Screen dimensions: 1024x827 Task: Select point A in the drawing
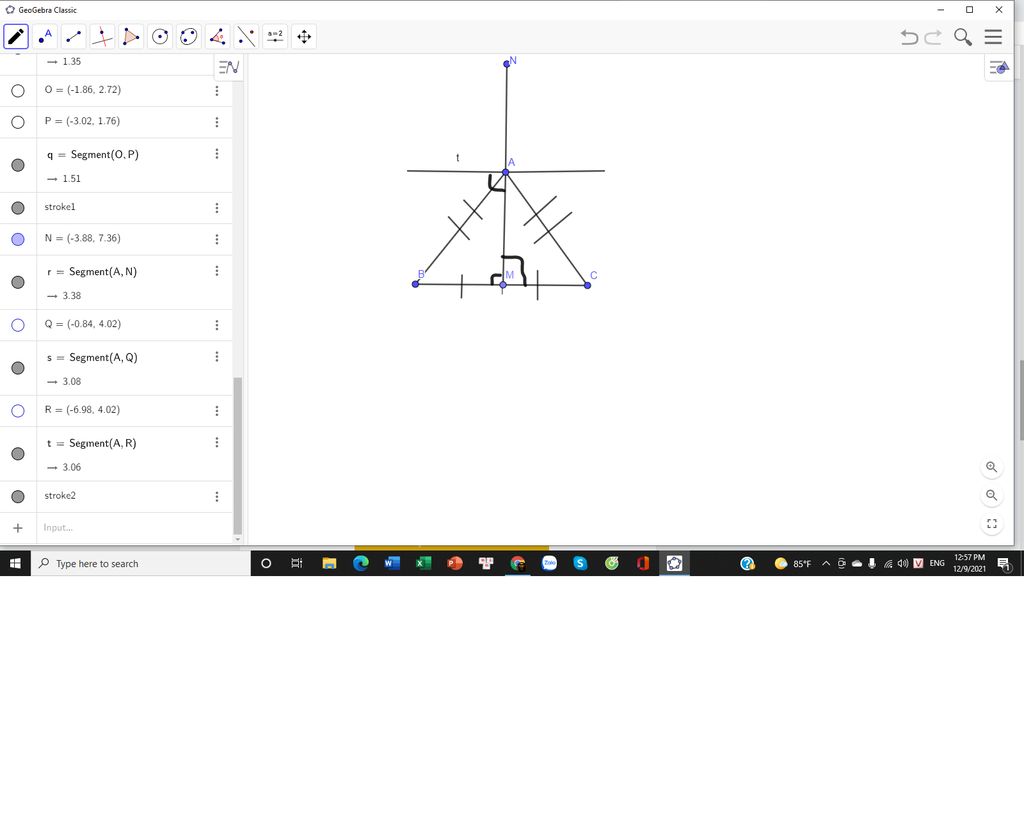505,172
